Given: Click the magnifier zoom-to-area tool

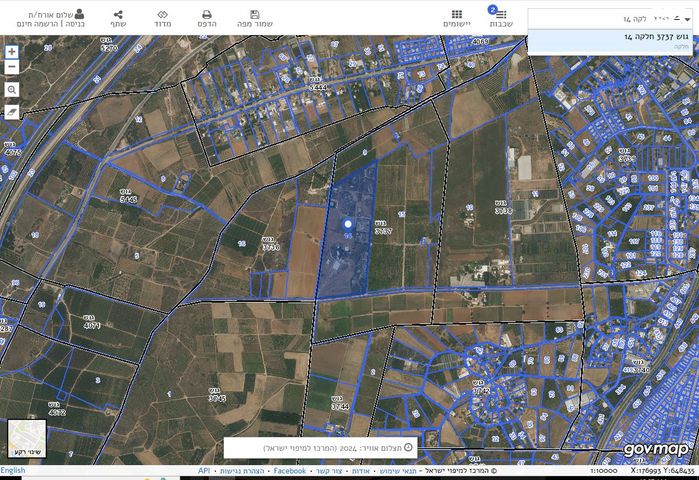Looking at the screenshot, I should 12,90.
